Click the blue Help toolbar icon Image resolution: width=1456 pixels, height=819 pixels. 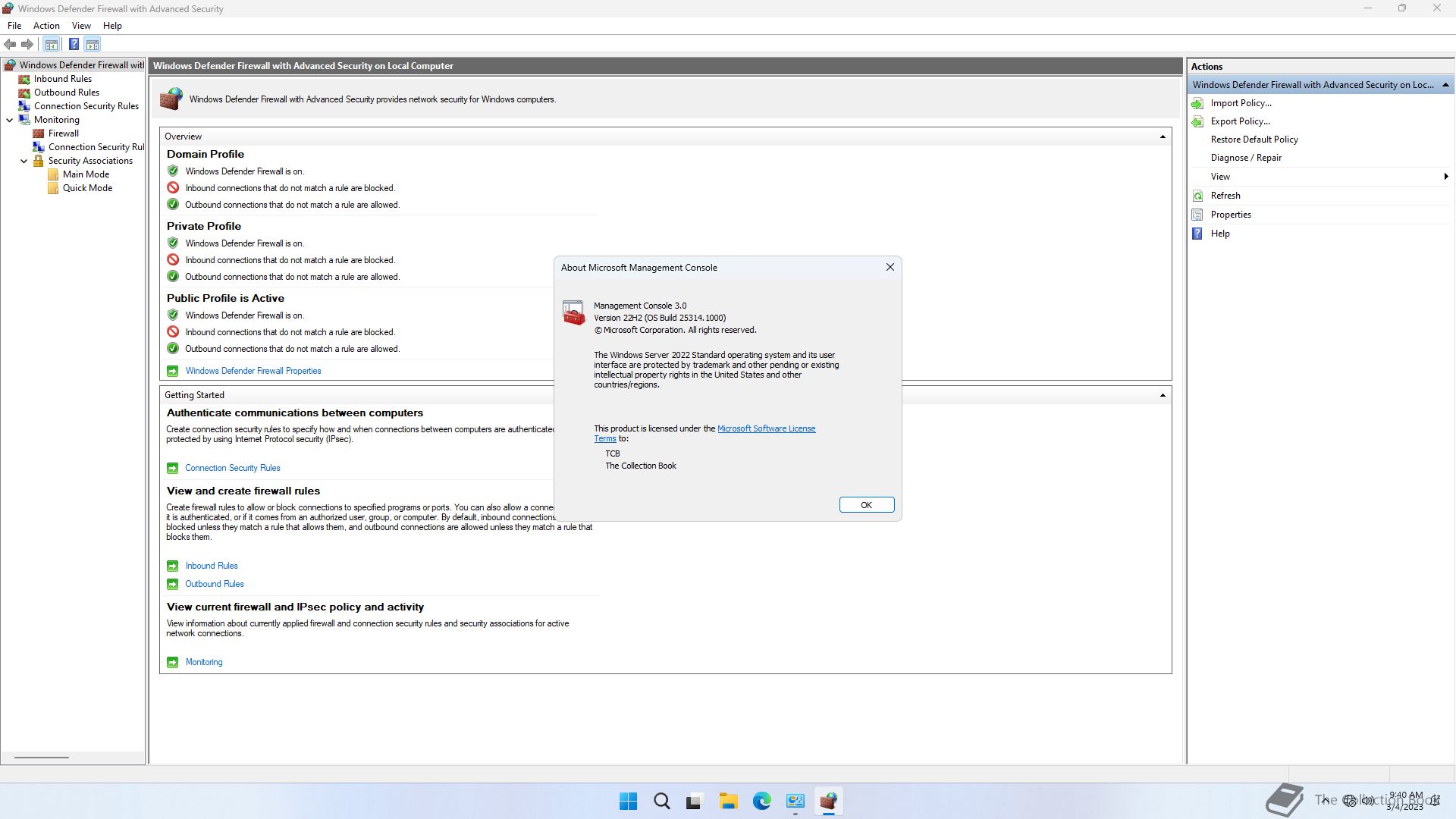[x=74, y=45]
